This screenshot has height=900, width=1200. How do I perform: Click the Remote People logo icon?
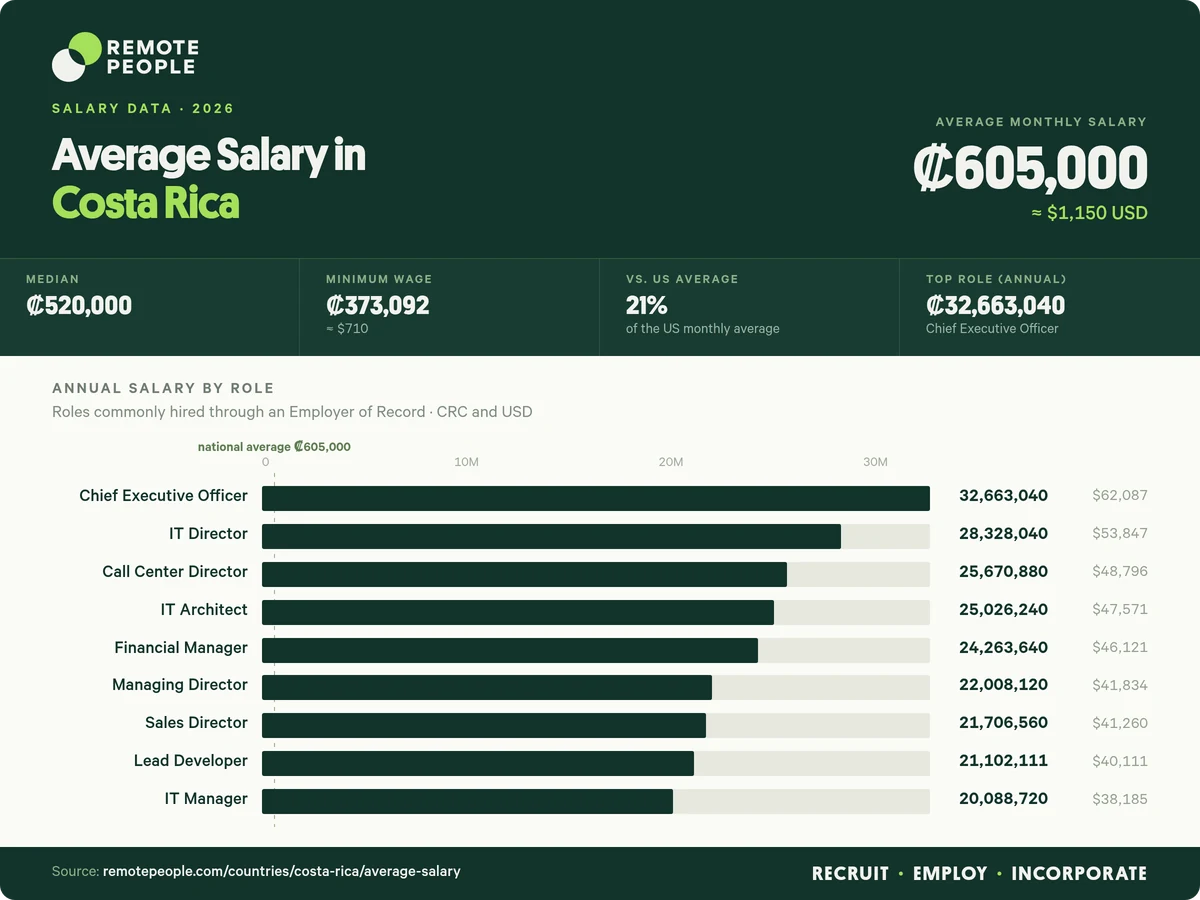pyautogui.click(x=77, y=57)
